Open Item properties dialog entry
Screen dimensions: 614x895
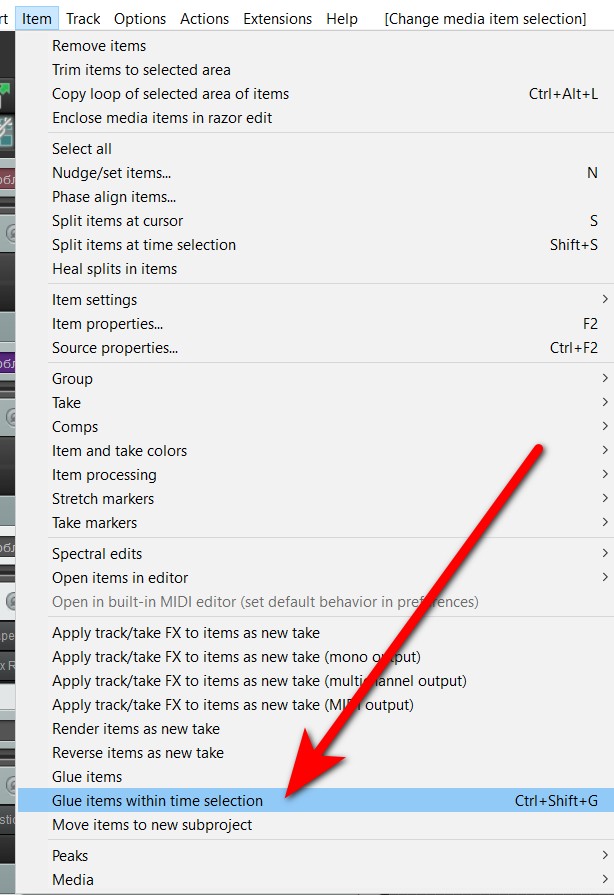pos(108,324)
